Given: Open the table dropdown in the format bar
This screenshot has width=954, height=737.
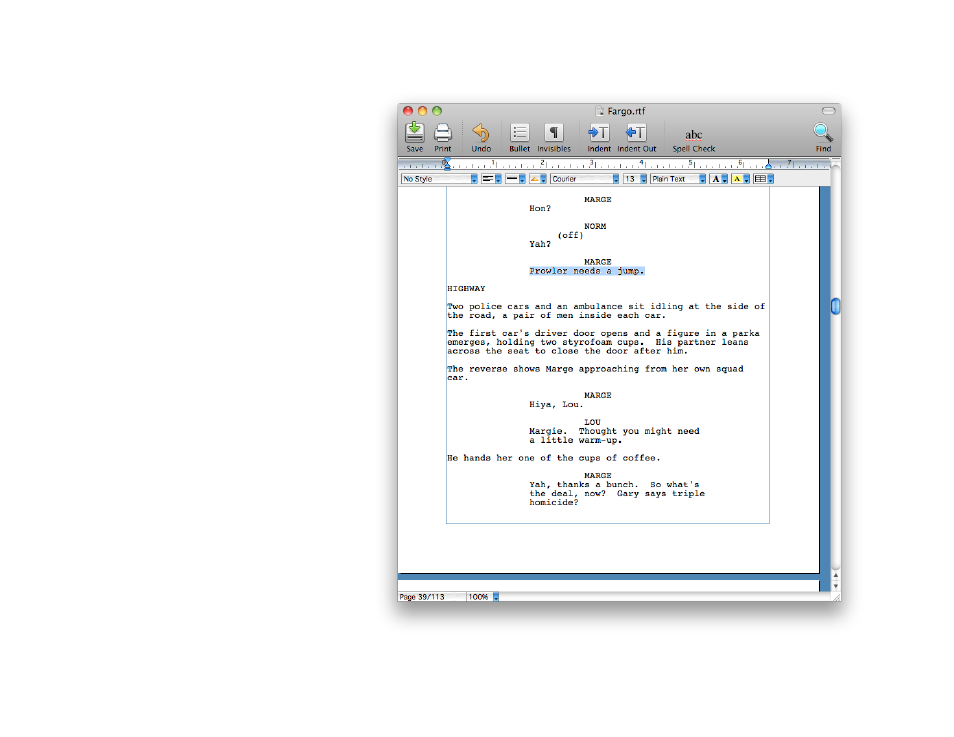Looking at the screenshot, I should (x=764, y=179).
